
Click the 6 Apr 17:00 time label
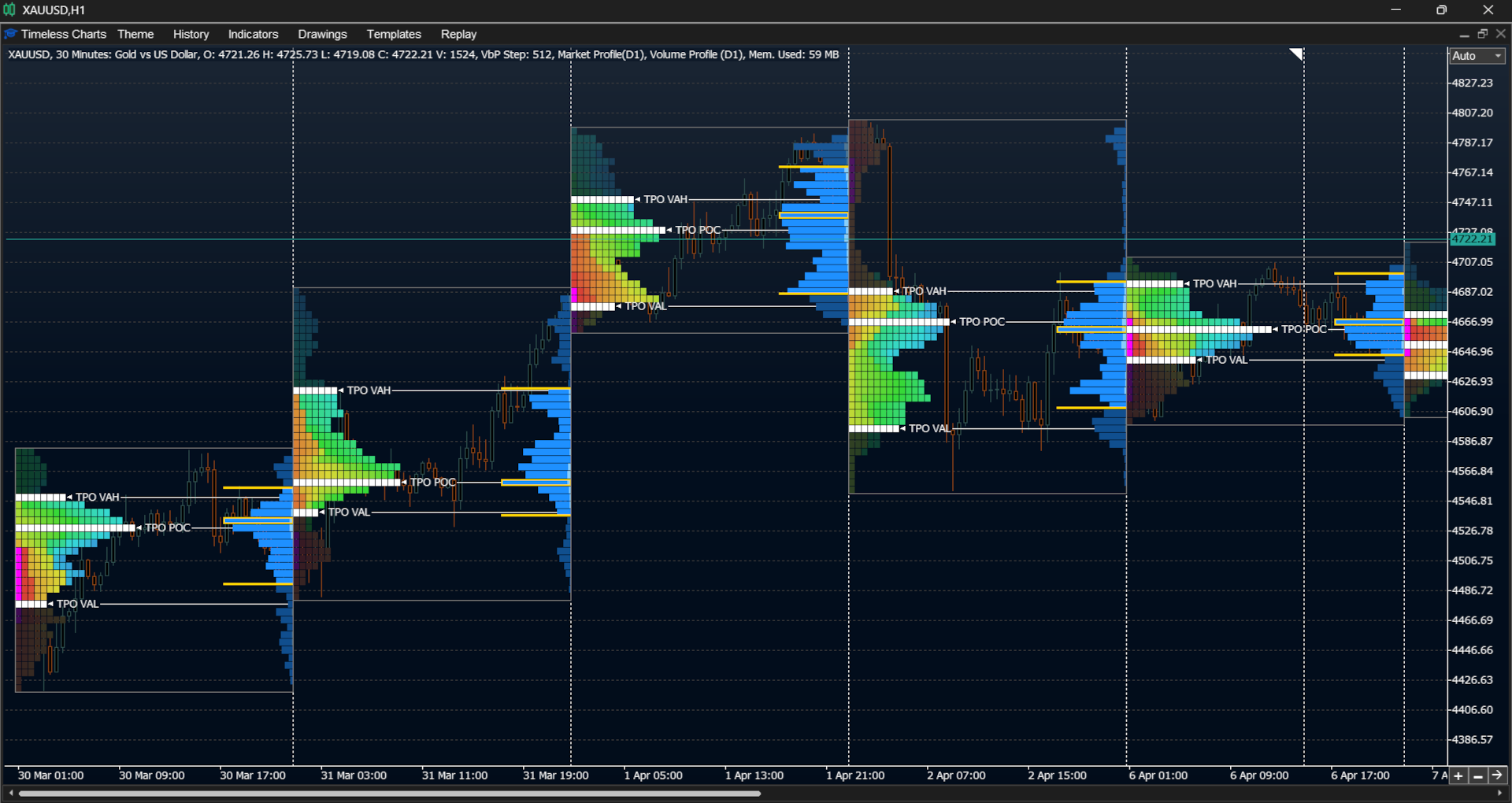1361,776
